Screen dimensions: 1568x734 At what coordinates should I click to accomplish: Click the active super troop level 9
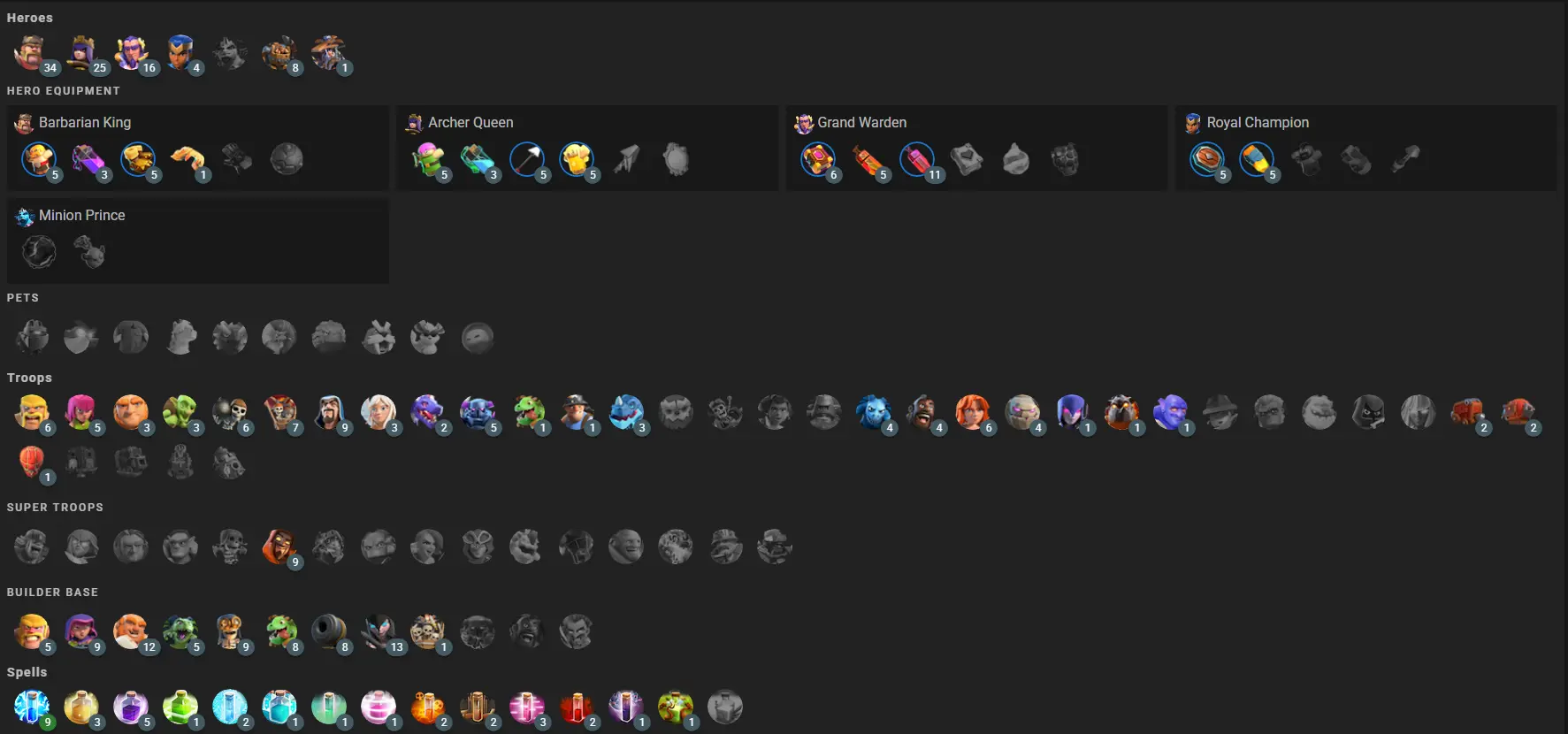pos(279,547)
